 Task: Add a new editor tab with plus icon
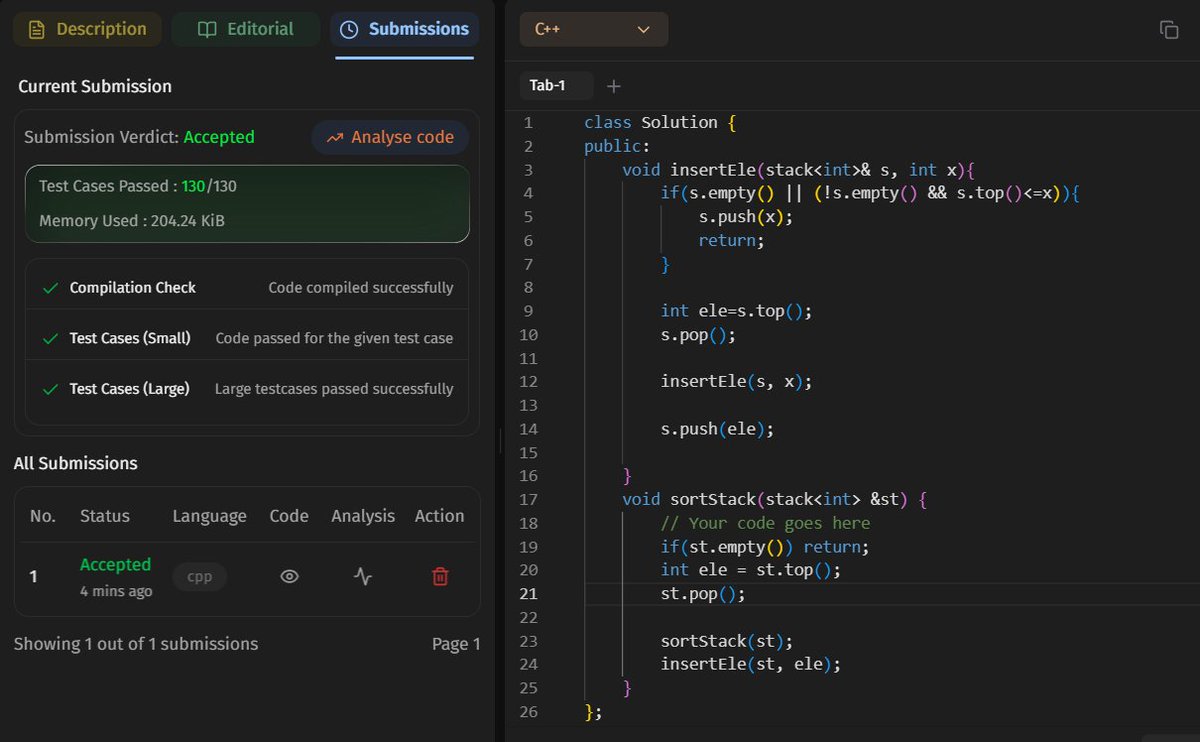(614, 86)
